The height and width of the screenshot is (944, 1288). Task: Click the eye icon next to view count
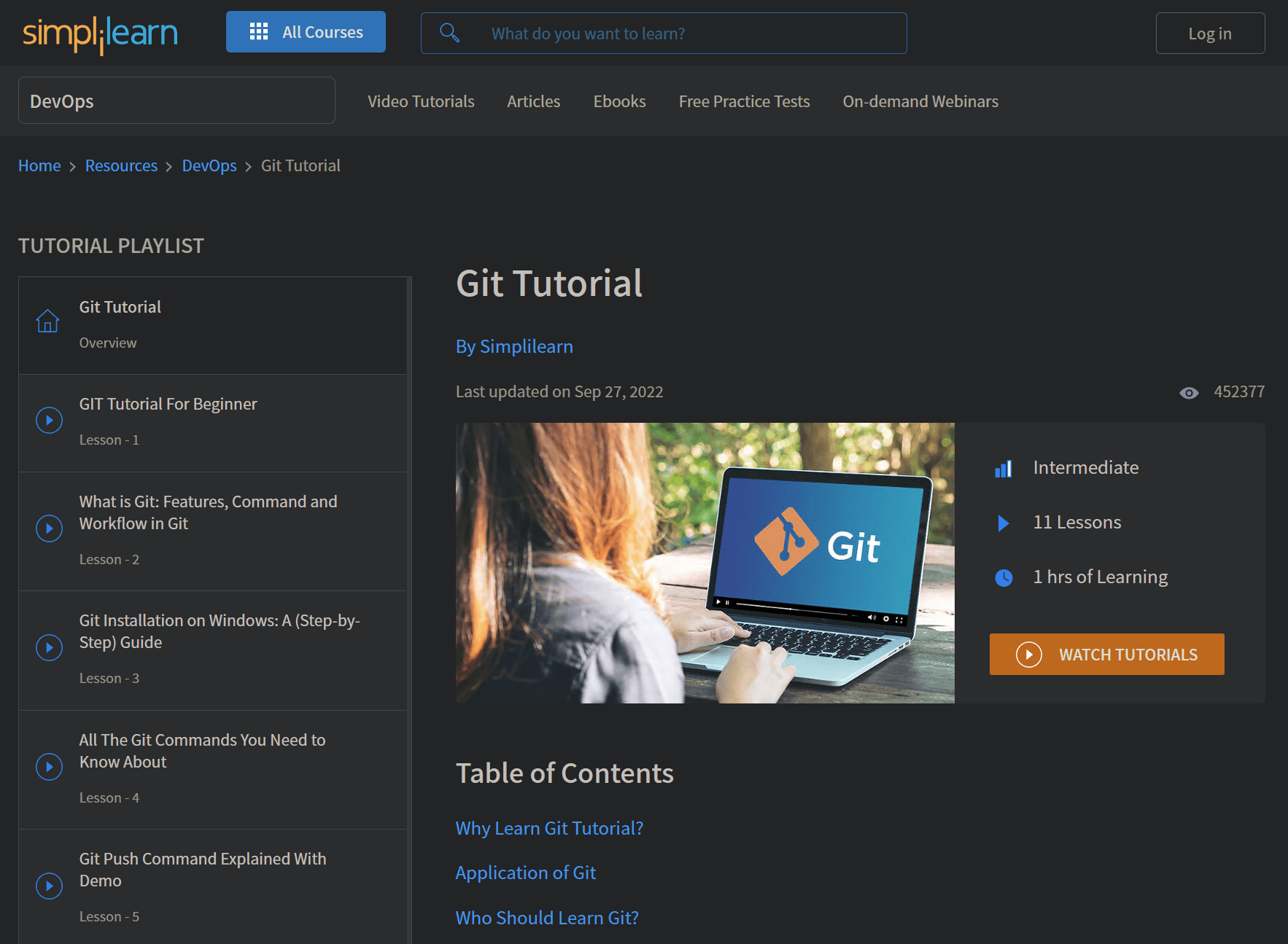tap(1189, 392)
